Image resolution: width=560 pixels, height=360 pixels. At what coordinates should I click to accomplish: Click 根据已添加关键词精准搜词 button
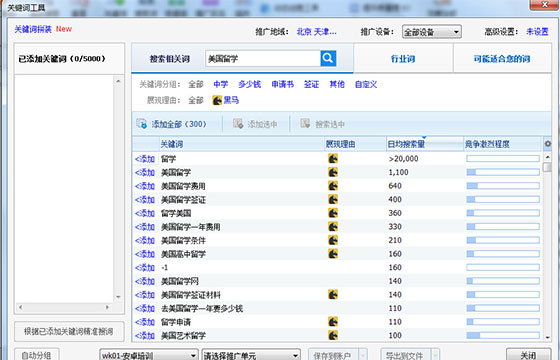pos(69,331)
